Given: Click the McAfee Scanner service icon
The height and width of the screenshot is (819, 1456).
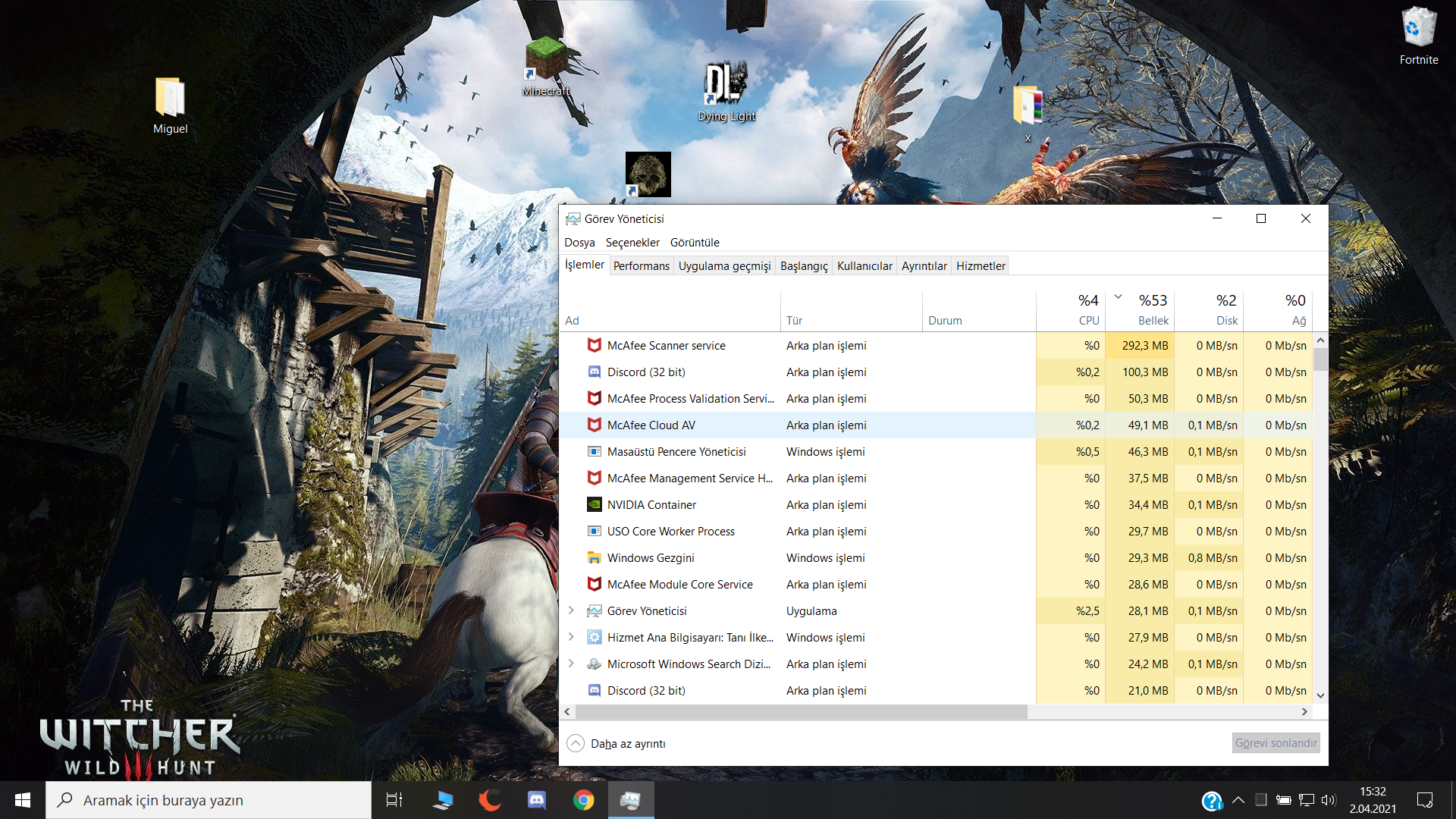Looking at the screenshot, I should coord(595,345).
